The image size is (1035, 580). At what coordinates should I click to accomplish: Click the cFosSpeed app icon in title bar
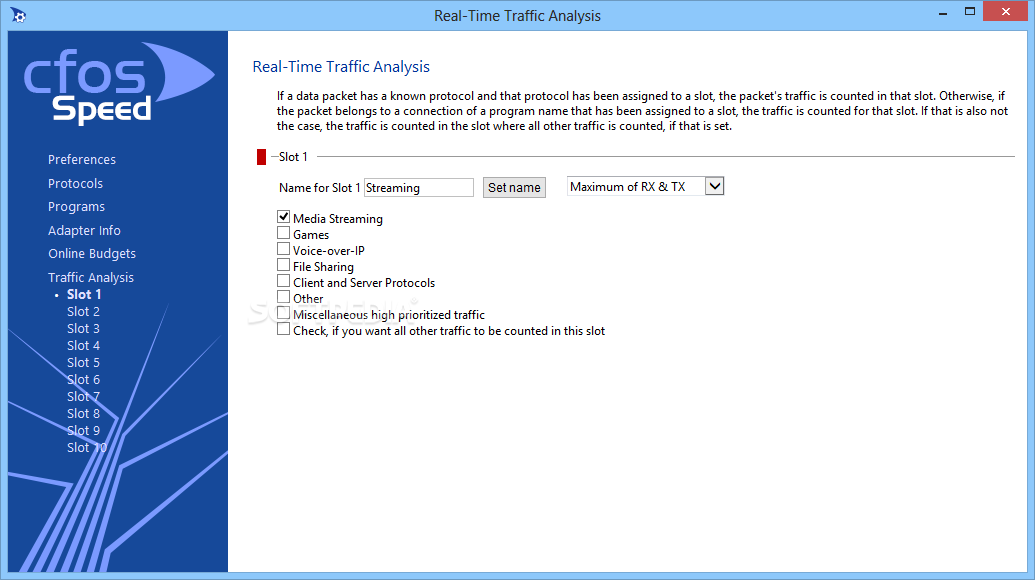coord(18,15)
